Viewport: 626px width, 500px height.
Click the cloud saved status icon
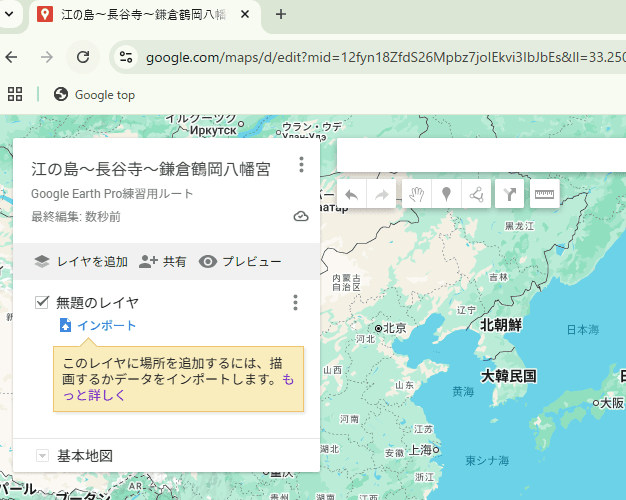coord(301,216)
